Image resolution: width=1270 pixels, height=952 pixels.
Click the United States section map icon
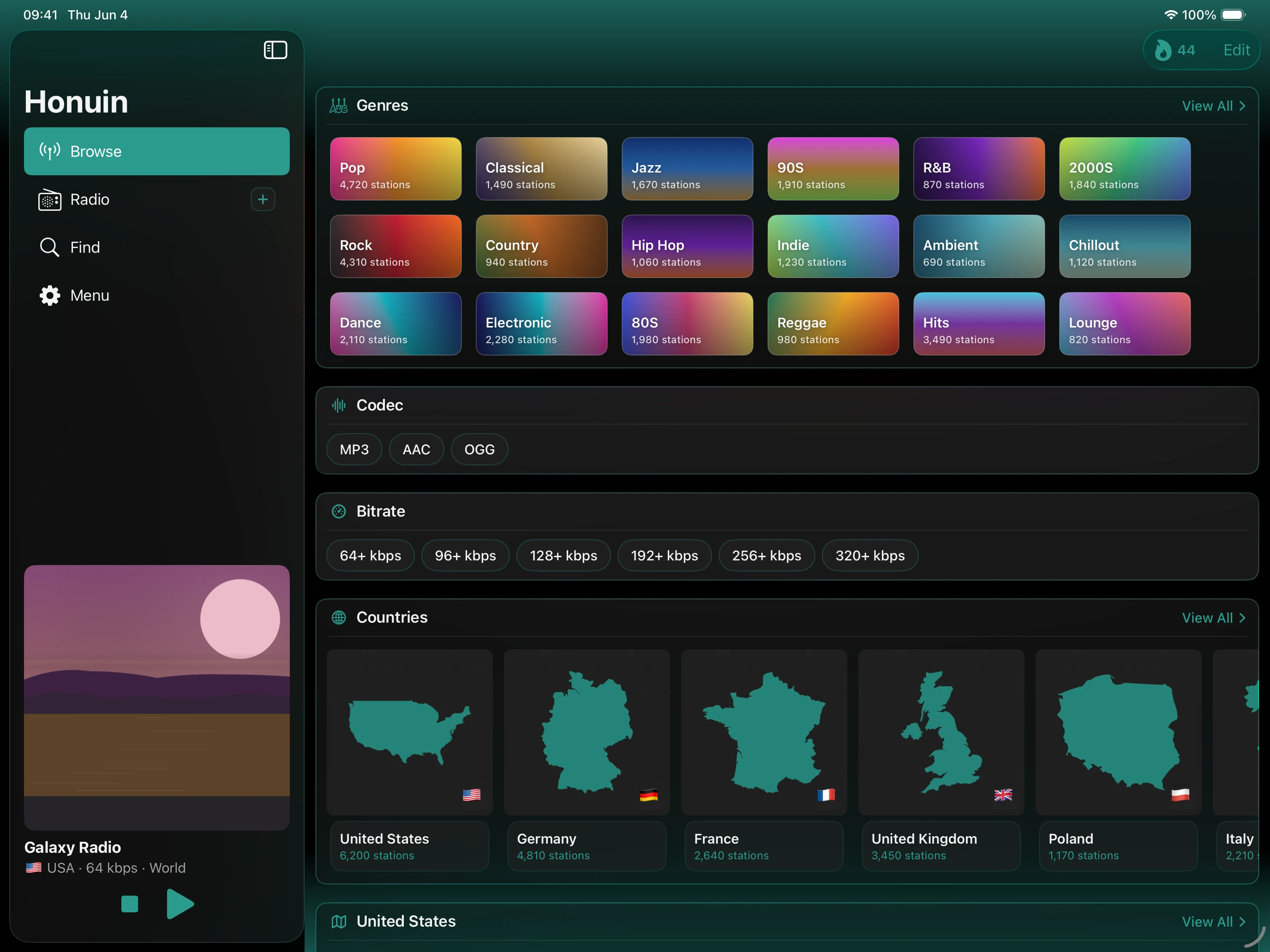tap(339, 922)
